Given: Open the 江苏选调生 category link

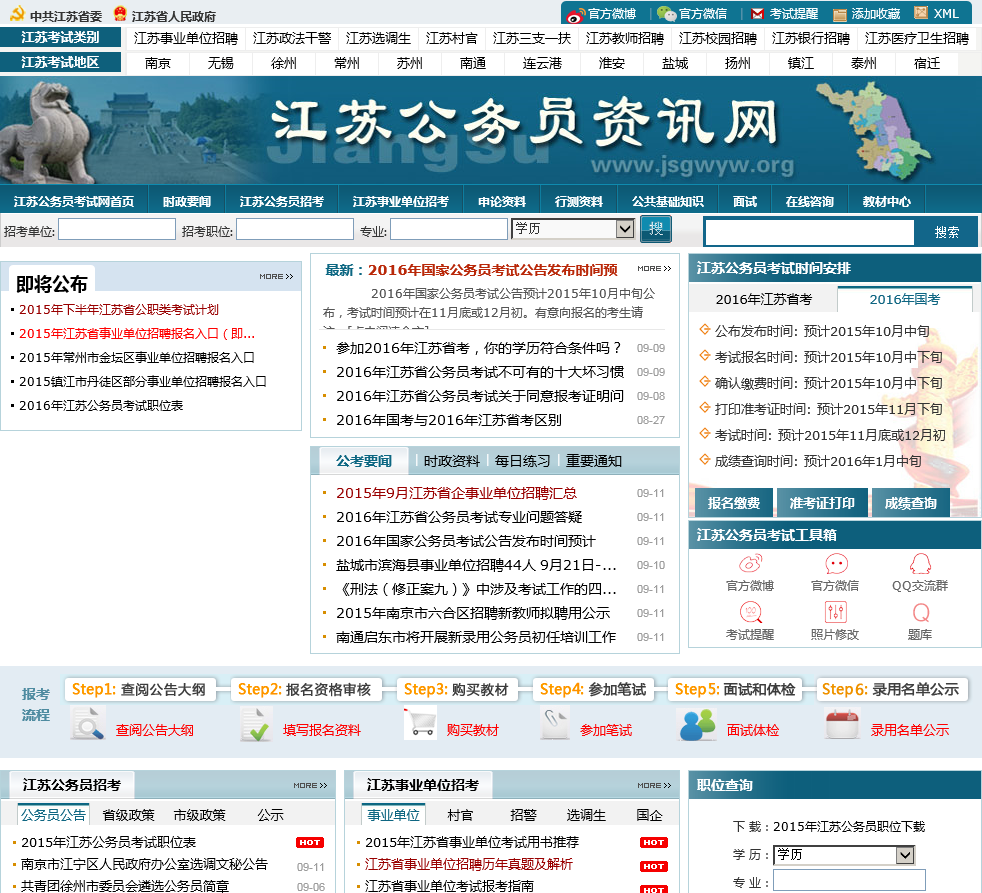Looking at the screenshot, I should 378,39.
